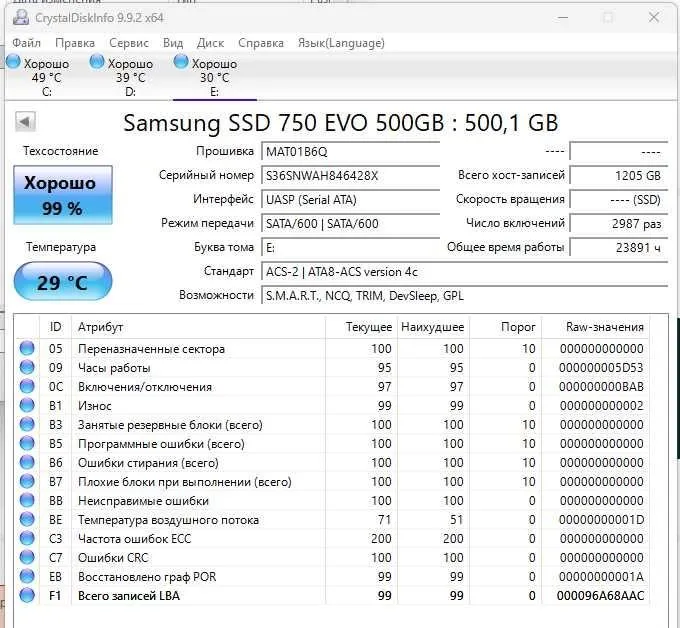Click the blue health orb for drive D:
680x628 pixels.
pos(97,62)
